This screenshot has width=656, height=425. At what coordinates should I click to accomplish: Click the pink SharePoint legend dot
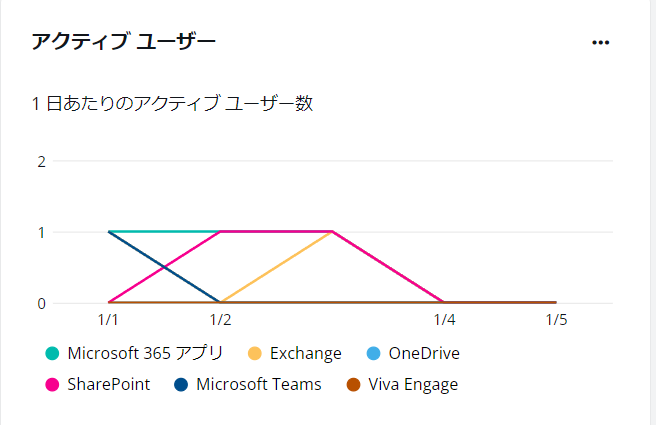[x=52, y=384]
